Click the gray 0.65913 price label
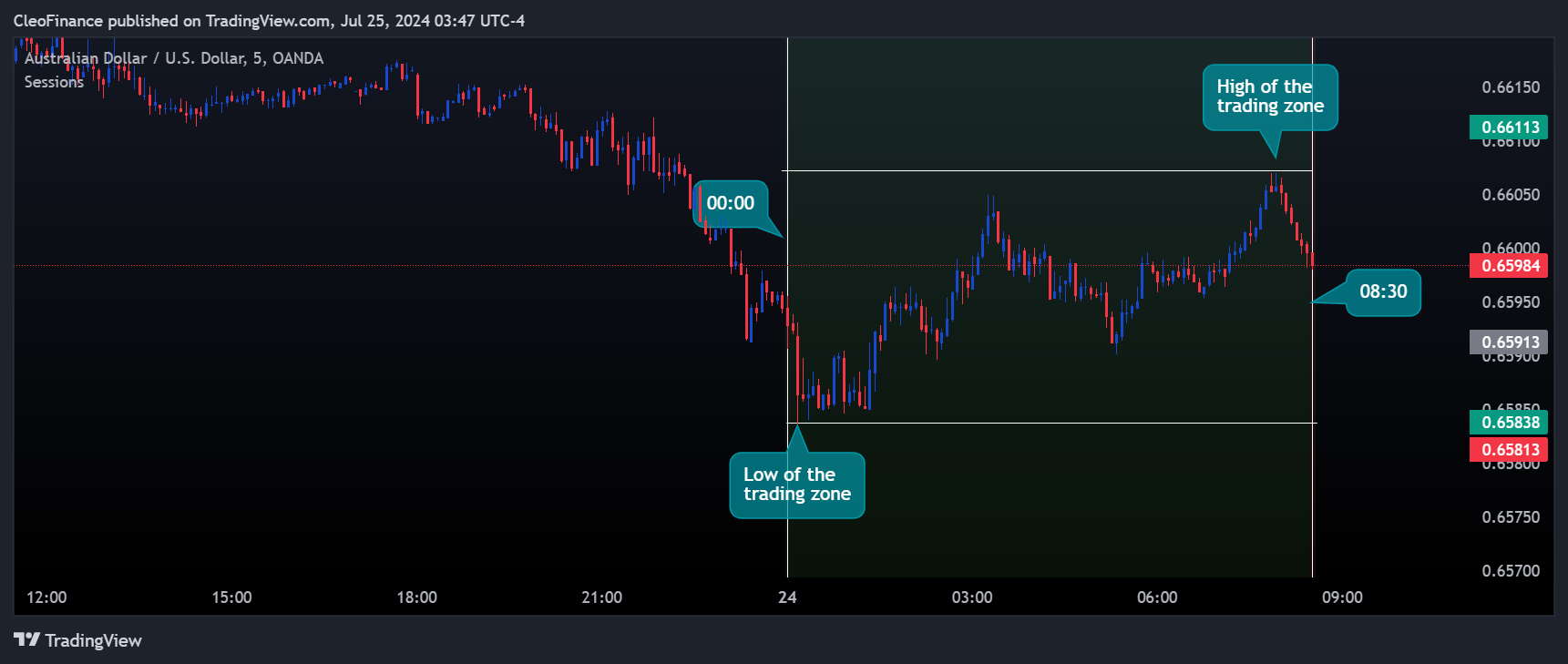Screen dimensions: 1568x664 pos(1510,342)
